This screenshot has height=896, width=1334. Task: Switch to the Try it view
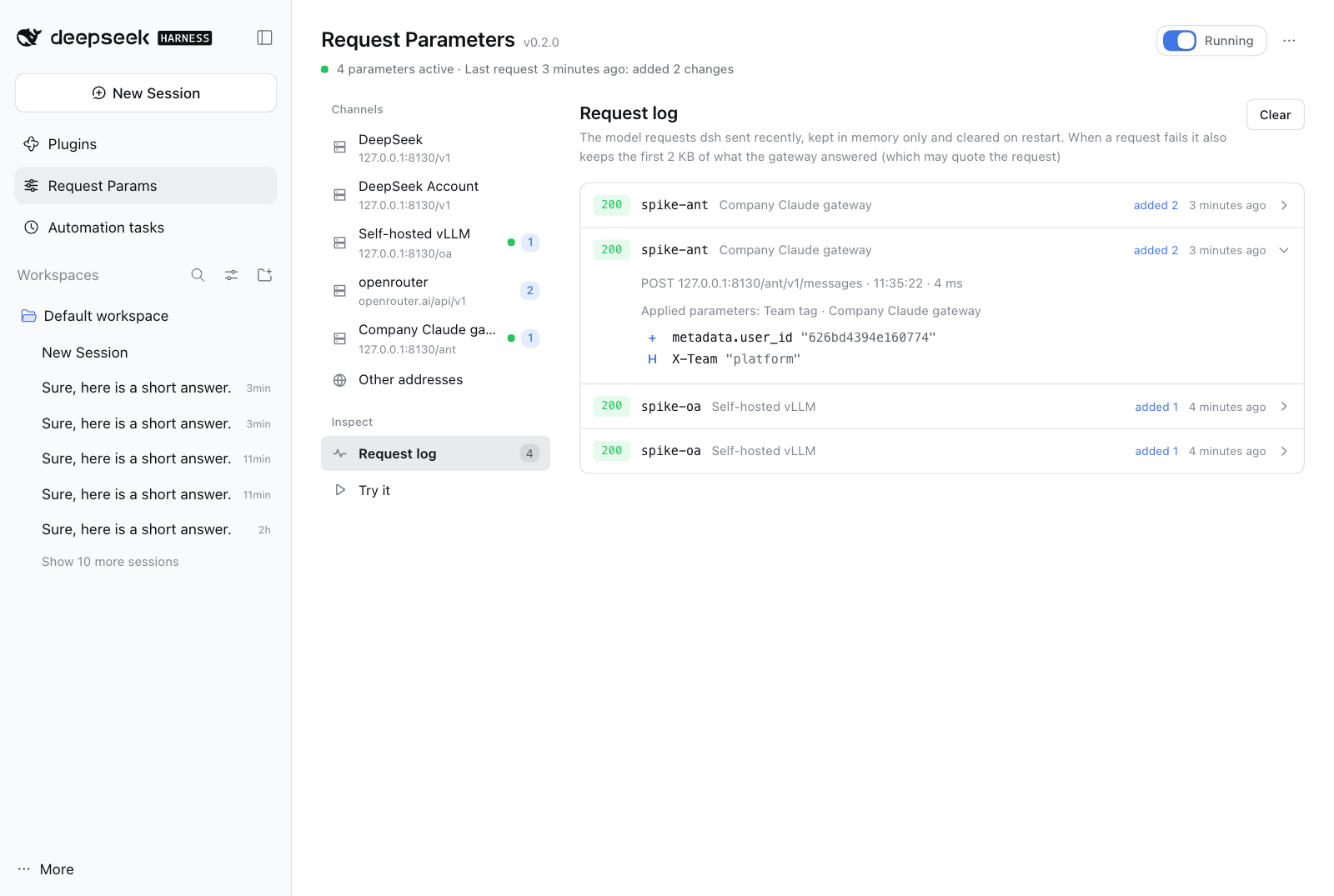pos(435,490)
